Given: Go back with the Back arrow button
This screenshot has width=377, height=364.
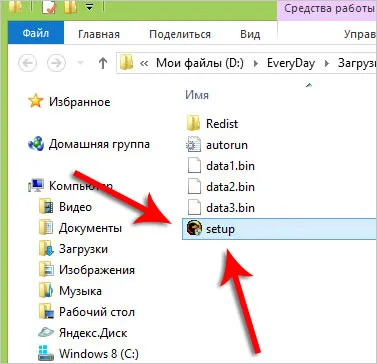Looking at the screenshot, I should pos(28,62).
